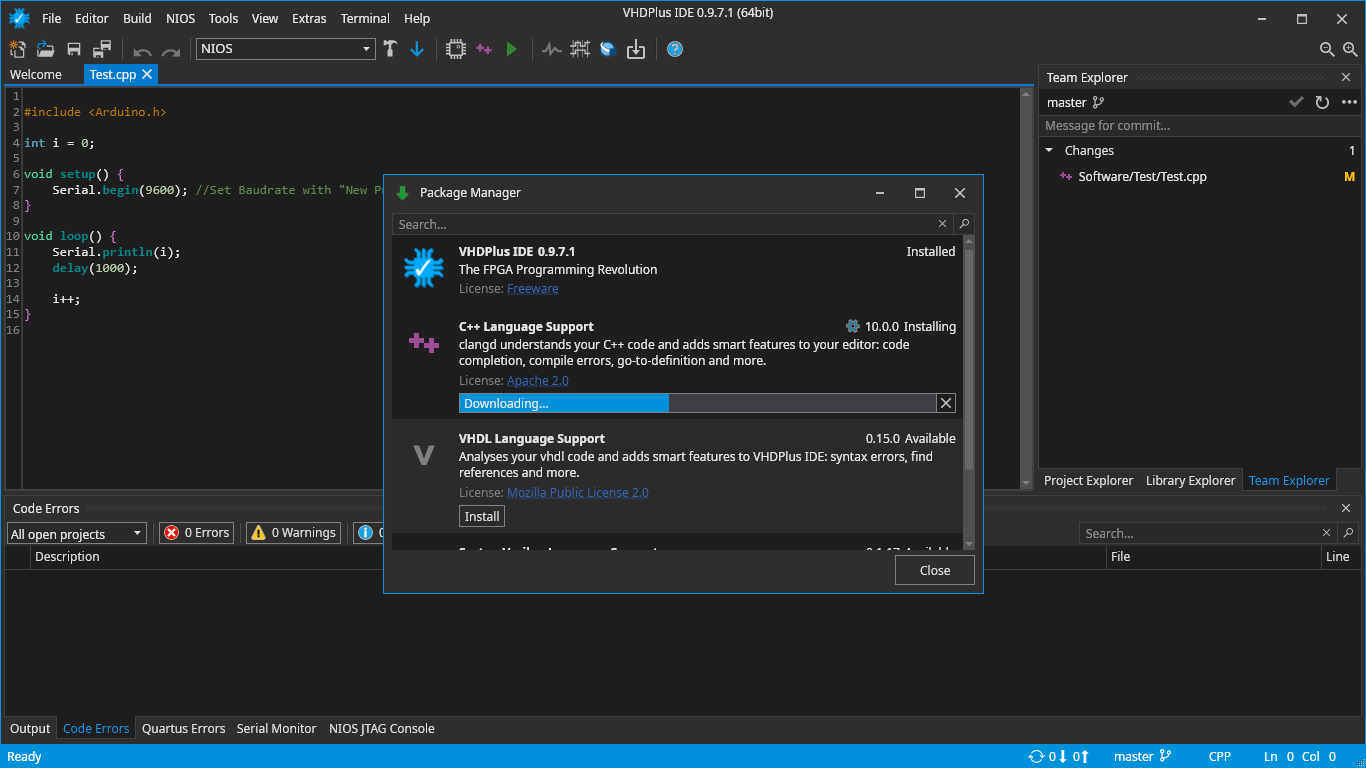Click the blue download arrow toolbar icon
This screenshot has height=768, width=1366.
click(x=417, y=48)
